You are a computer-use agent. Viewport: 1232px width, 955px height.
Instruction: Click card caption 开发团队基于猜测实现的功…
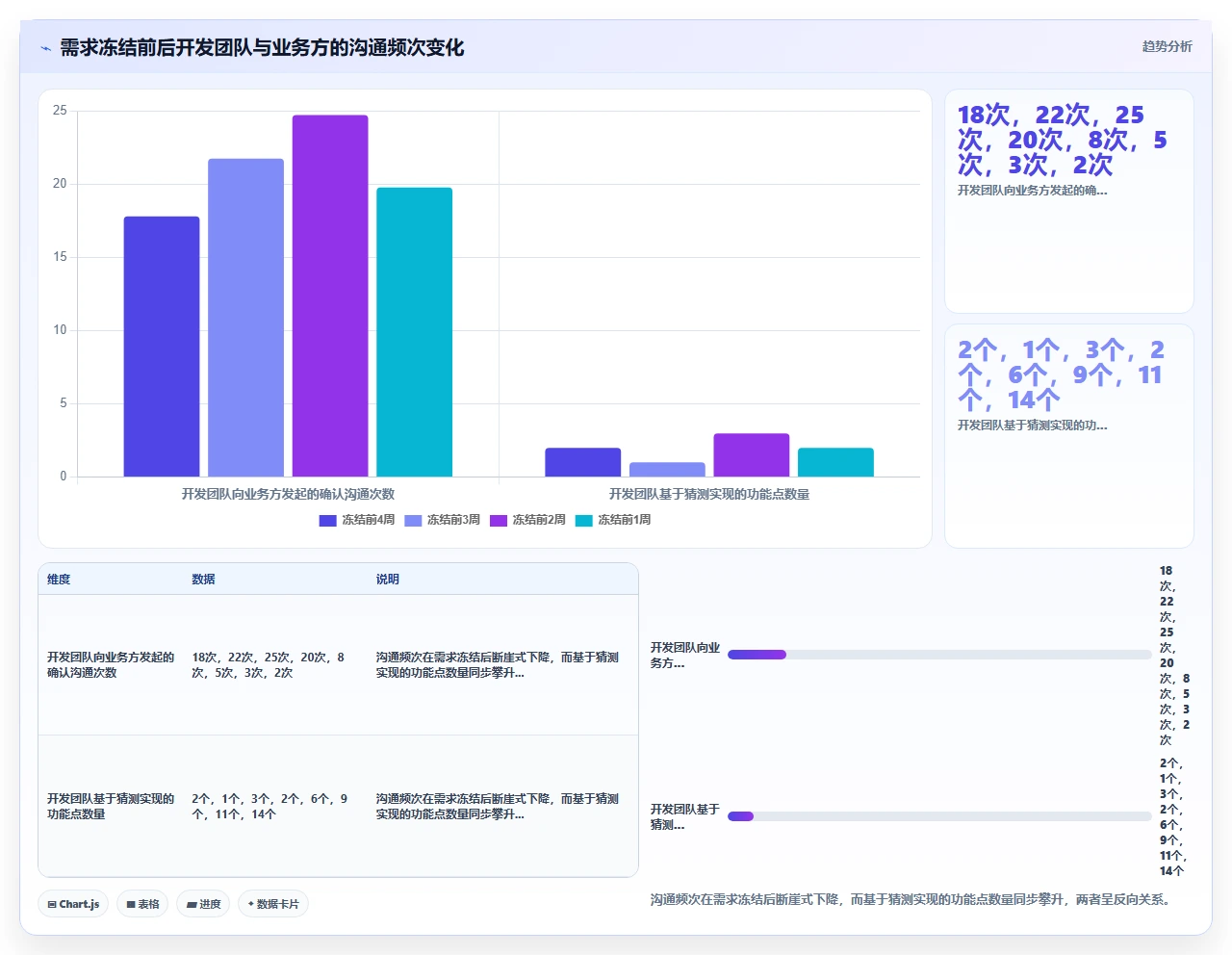point(1032,426)
